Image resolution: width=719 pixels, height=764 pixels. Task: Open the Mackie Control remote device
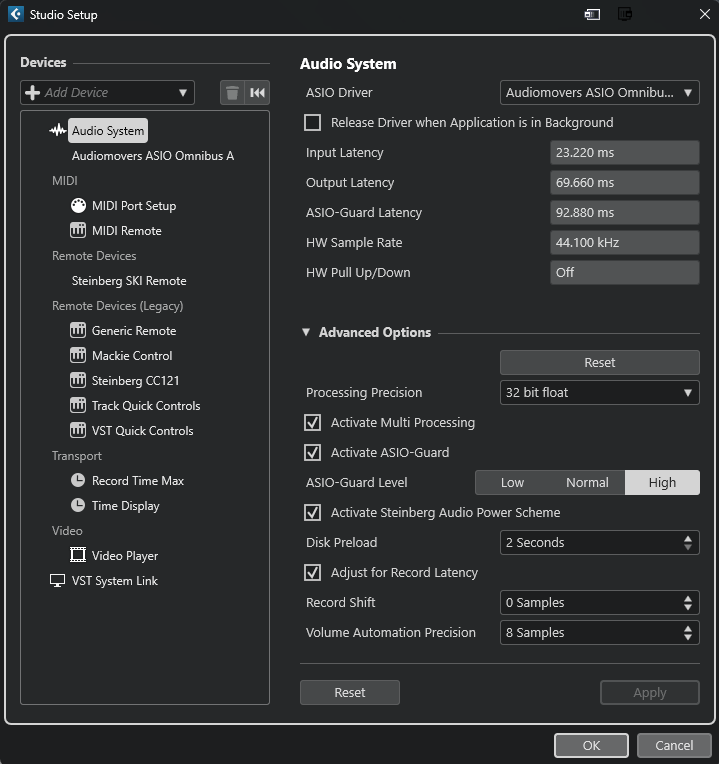pos(131,356)
